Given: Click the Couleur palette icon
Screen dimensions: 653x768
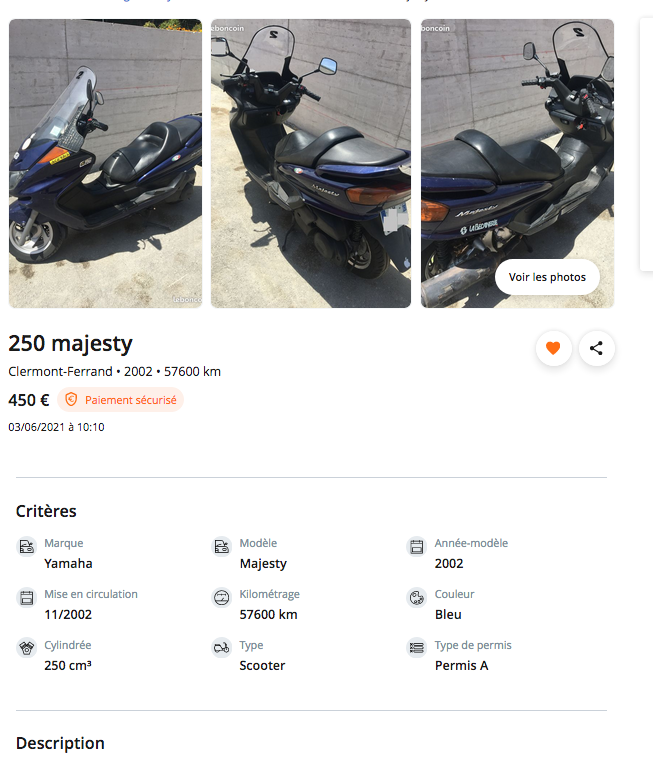Looking at the screenshot, I should coord(417,598).
